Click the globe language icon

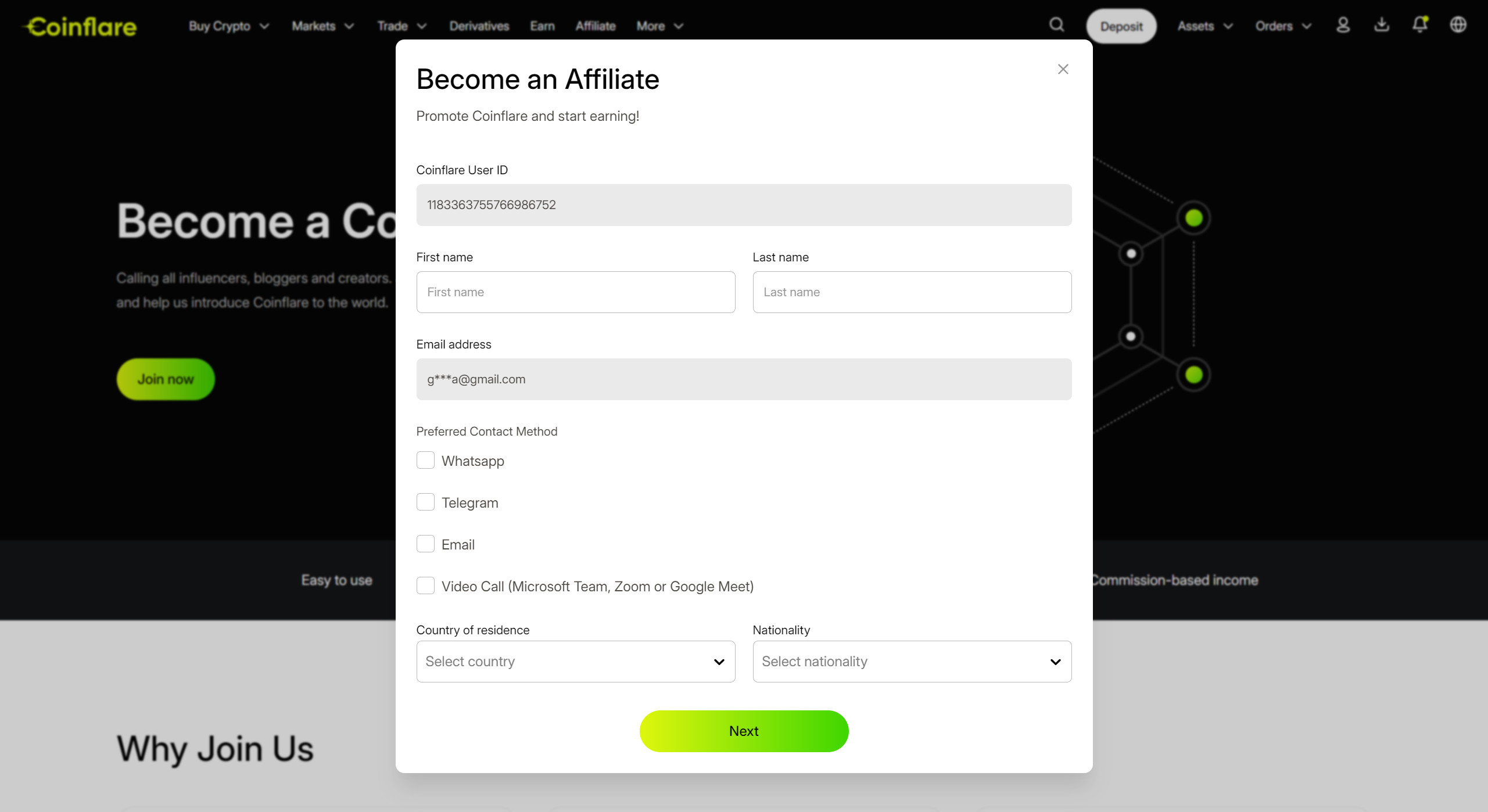1458,25
